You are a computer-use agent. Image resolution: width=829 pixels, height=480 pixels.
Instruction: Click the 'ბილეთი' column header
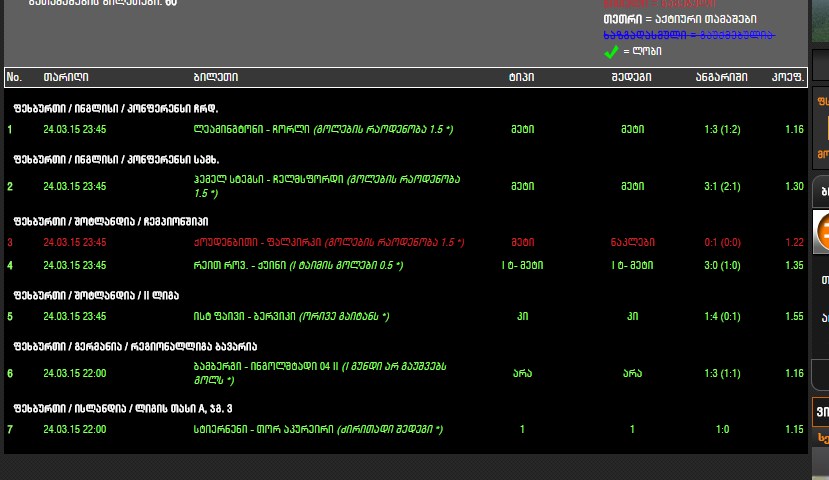click(x=216, y=77)
